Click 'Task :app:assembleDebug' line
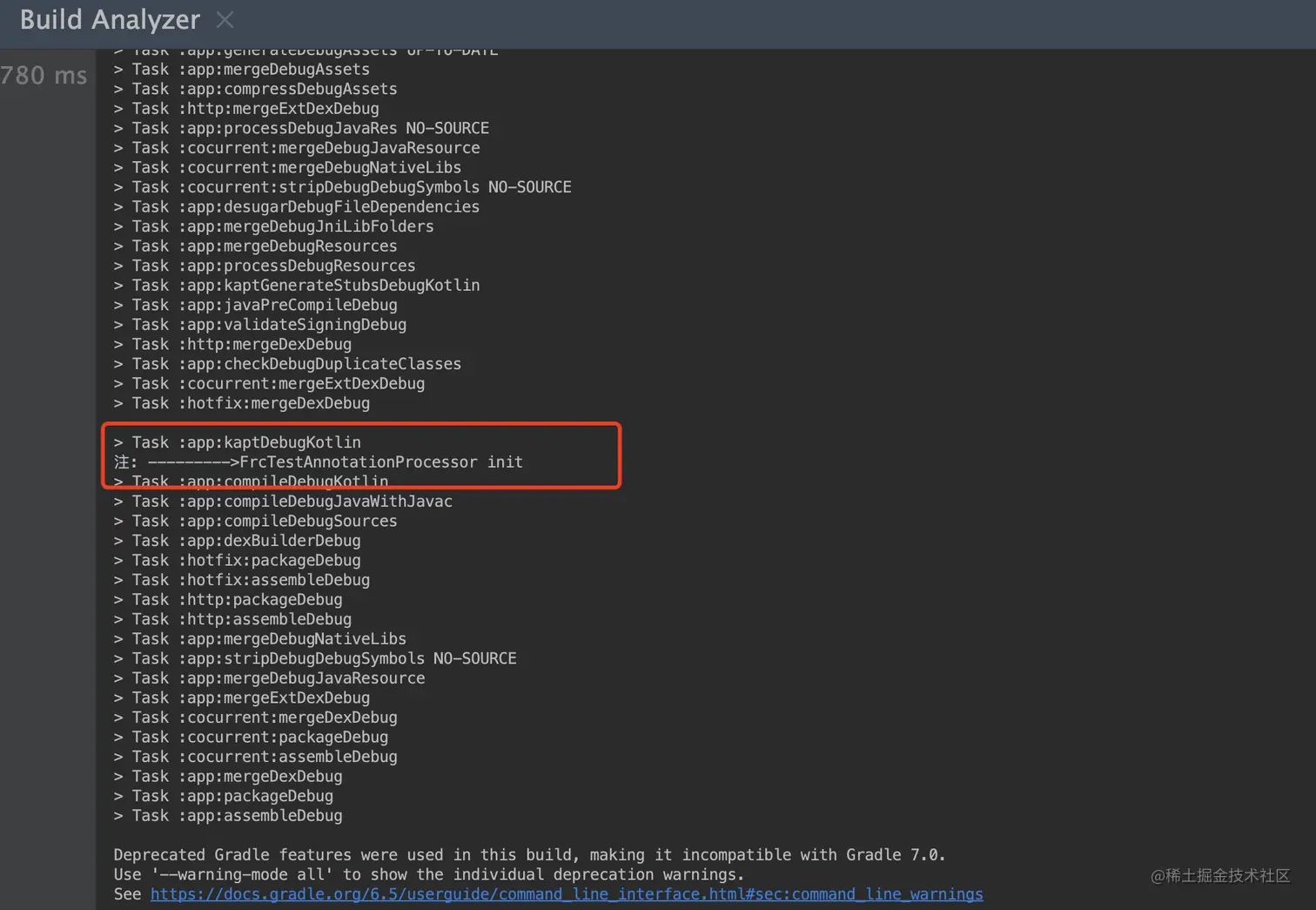1316x910 pixels. point(228,816)
